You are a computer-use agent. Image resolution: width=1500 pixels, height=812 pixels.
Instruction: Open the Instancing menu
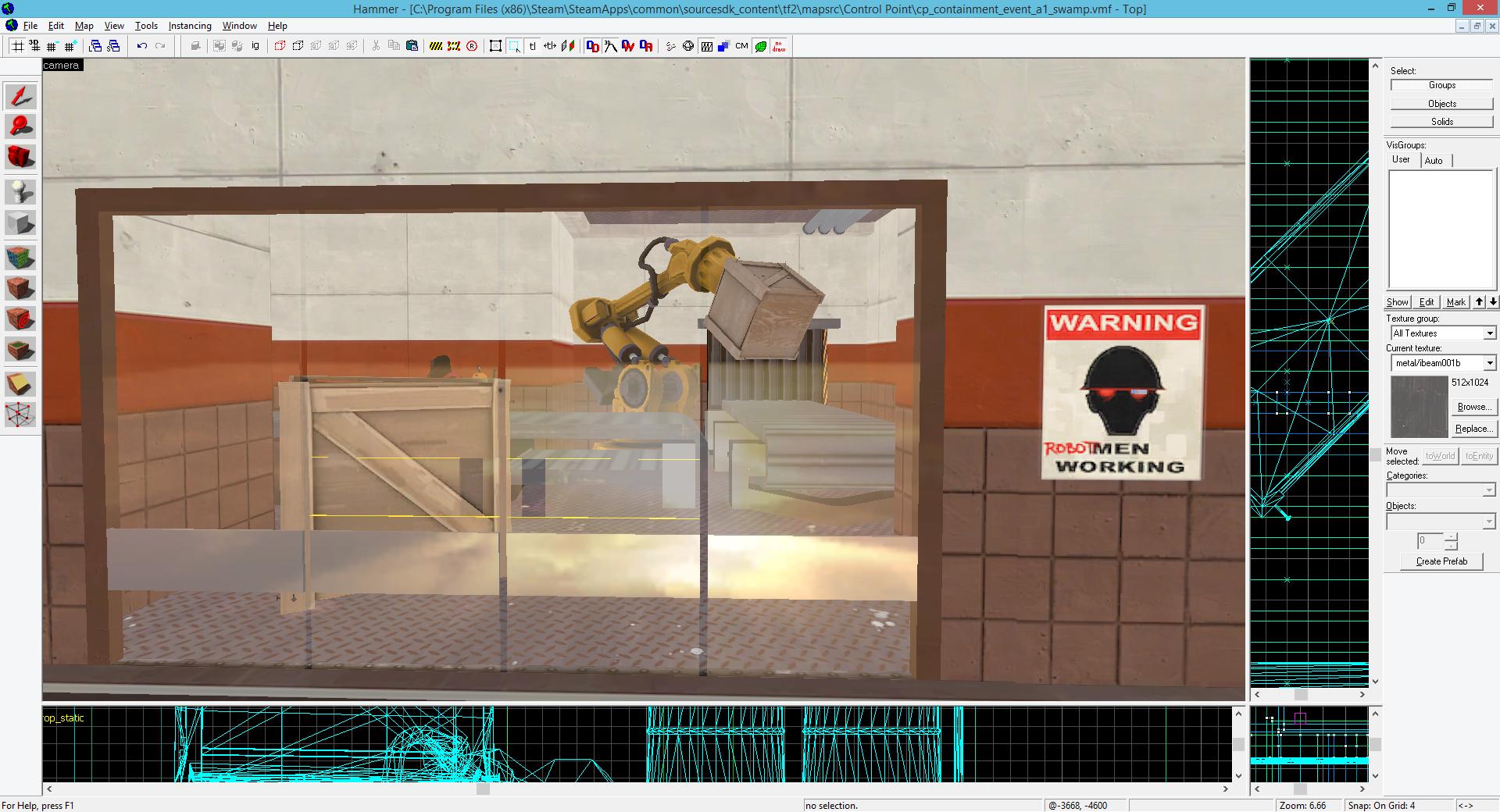(190, 26)
